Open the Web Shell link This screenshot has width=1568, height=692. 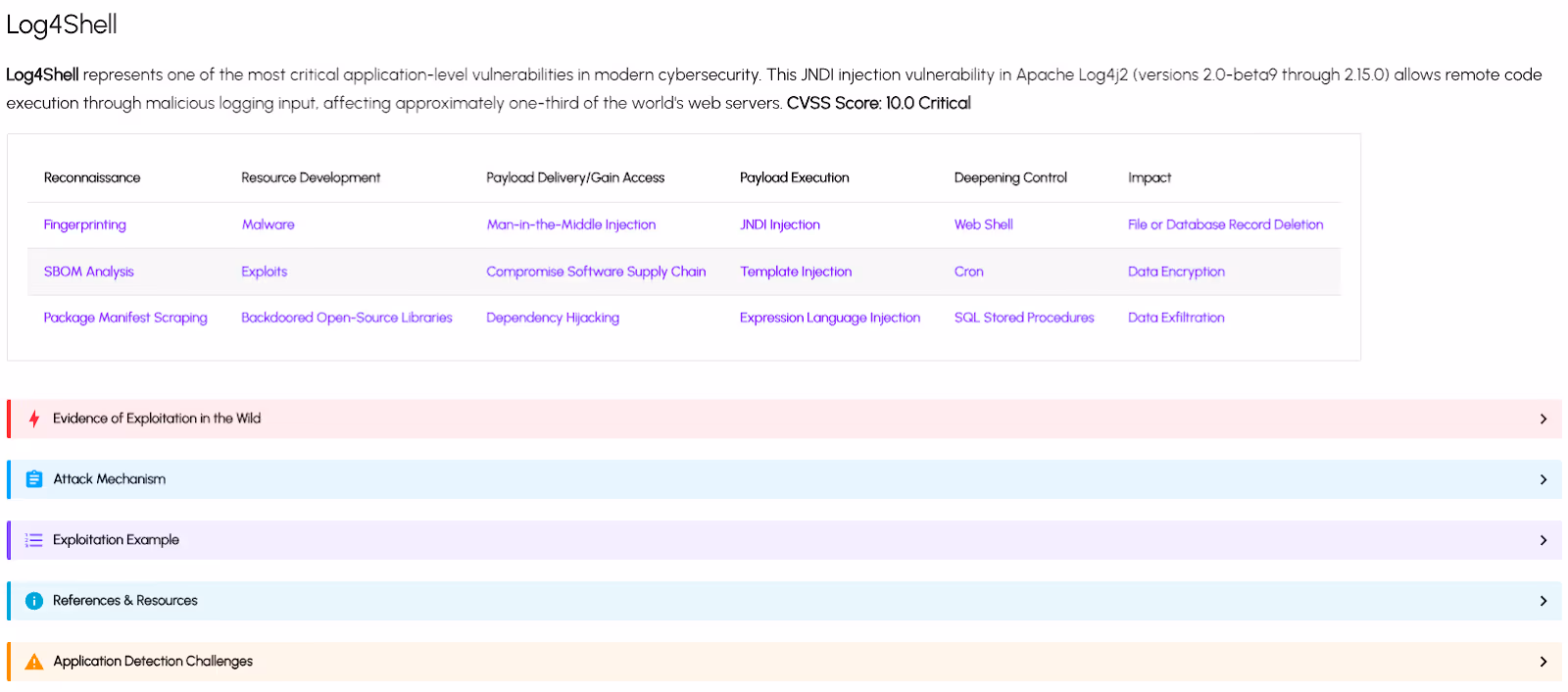pos(984,224)
